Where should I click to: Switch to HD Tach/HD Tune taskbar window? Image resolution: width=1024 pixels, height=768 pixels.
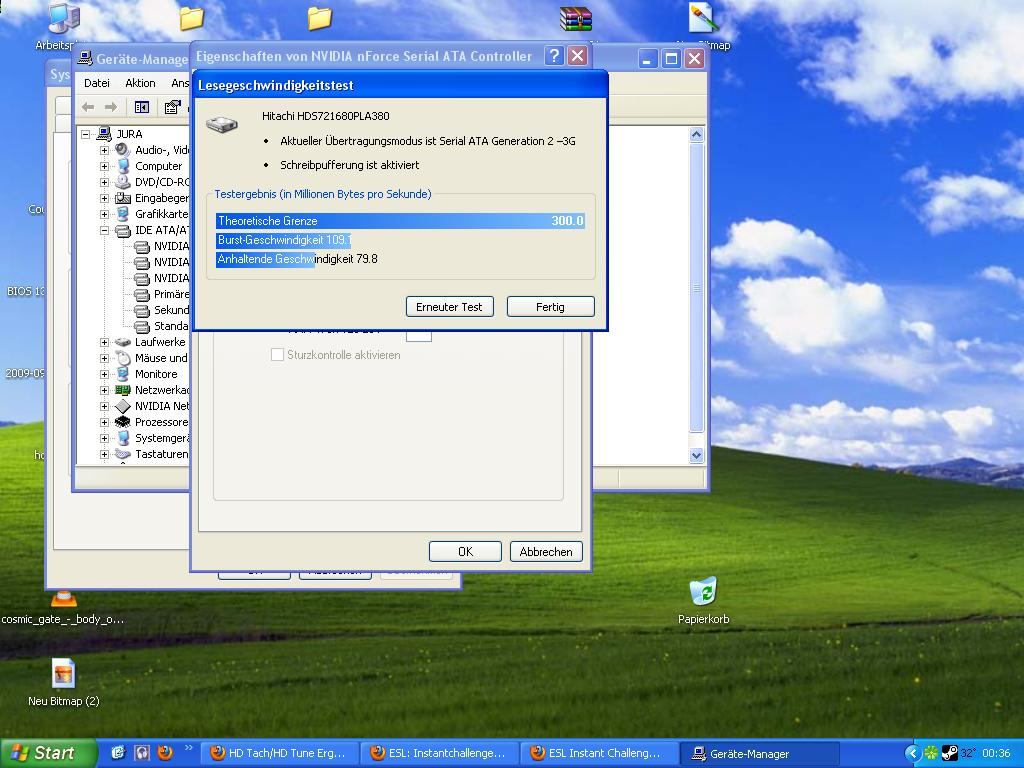(278, 754)
